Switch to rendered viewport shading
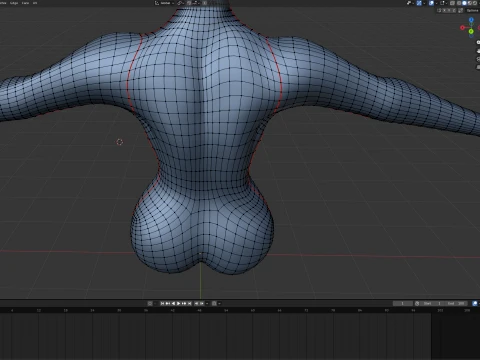Viewport: 480px width, 360px height. 475,3
